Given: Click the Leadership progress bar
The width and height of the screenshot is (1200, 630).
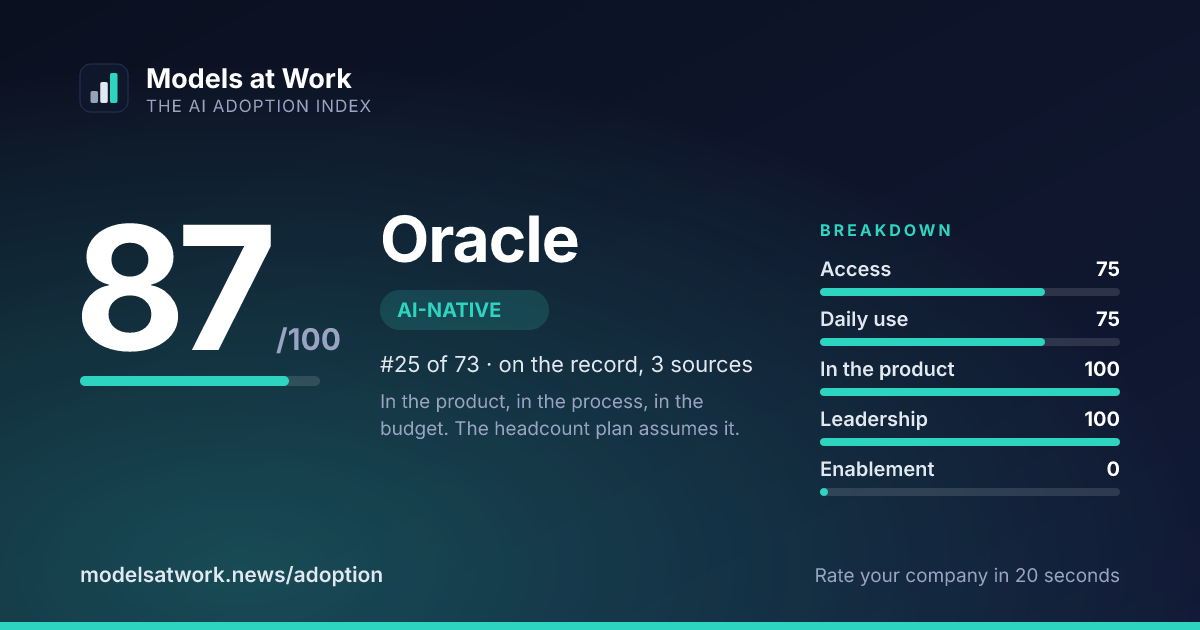Looking at the screenshot, I should click(x=970, y=442).
